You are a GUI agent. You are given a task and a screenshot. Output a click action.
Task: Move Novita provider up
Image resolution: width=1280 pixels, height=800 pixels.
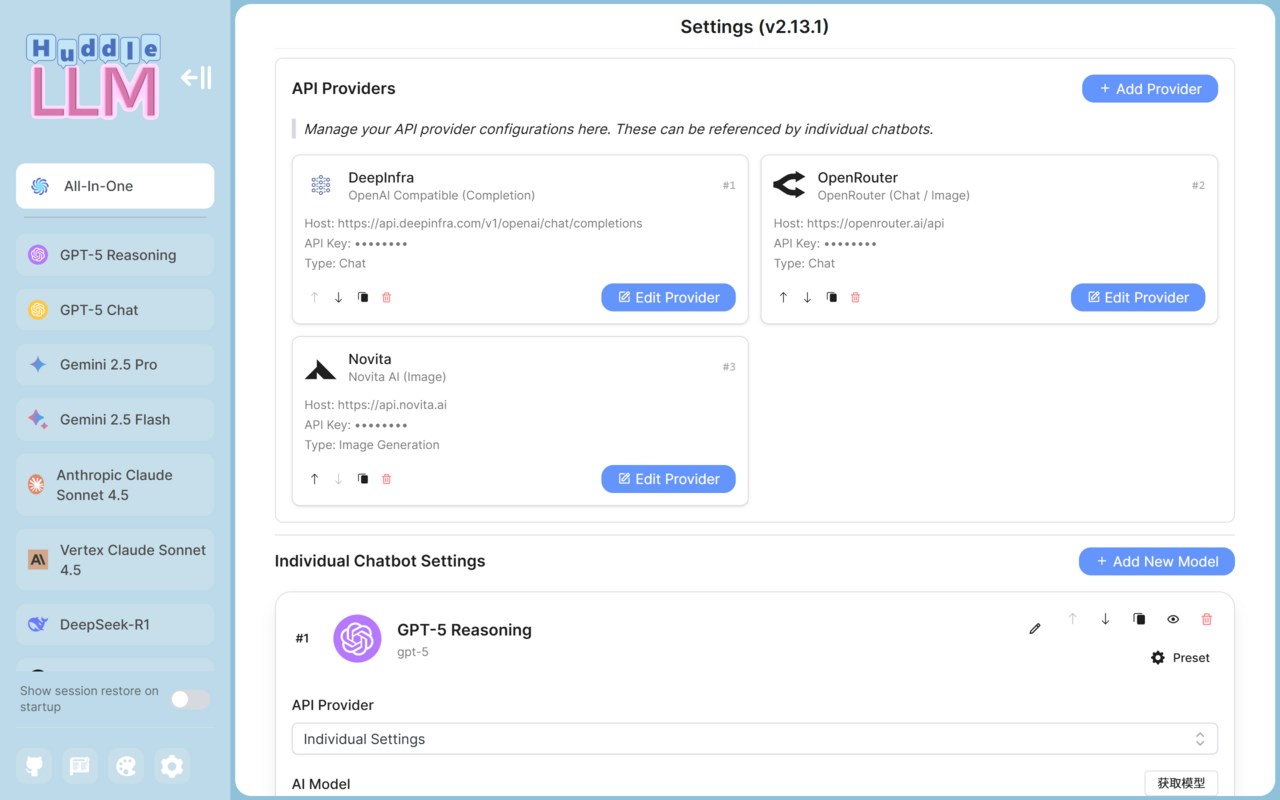[x=314, y=479]
